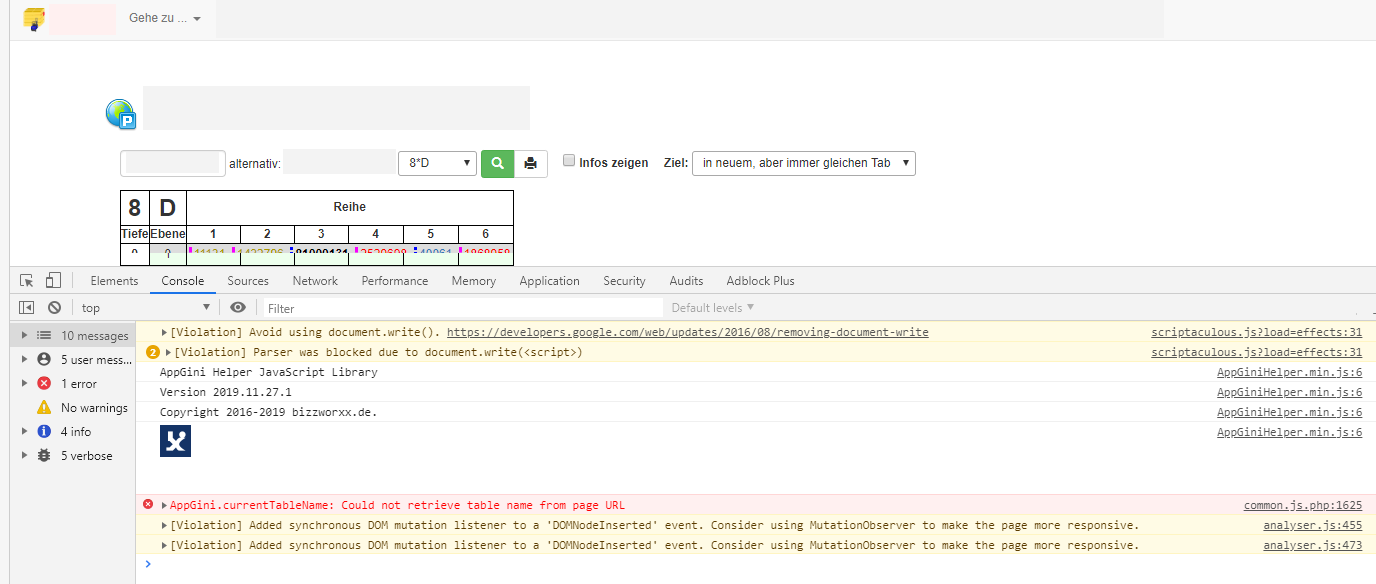Click the yellow warning triangle icon
1376x584 pixels.
point(44,408)
